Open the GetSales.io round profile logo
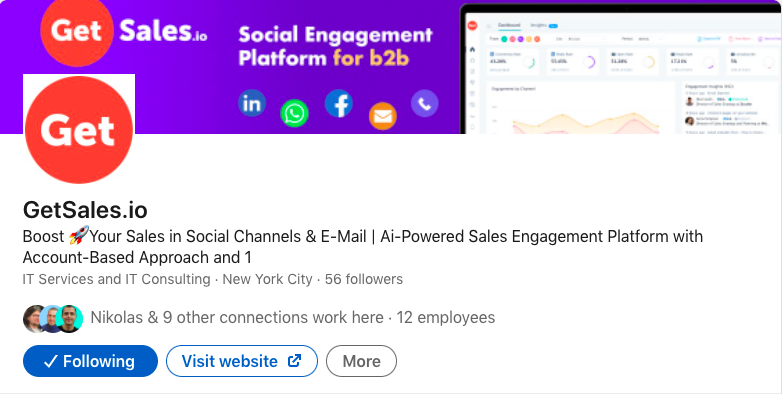This screenshot has width=782, height=394. click(79, 130)
